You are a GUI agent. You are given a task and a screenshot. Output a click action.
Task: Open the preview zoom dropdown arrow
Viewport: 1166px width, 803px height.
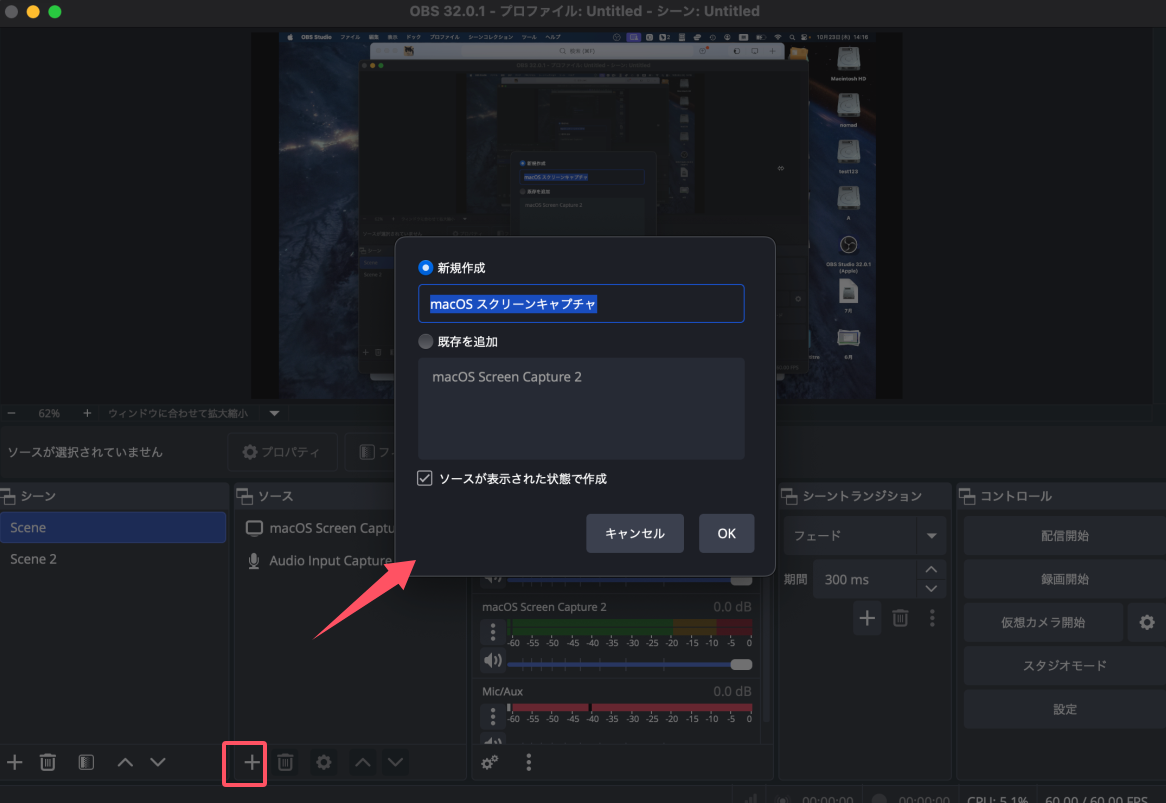click(274, 412)
